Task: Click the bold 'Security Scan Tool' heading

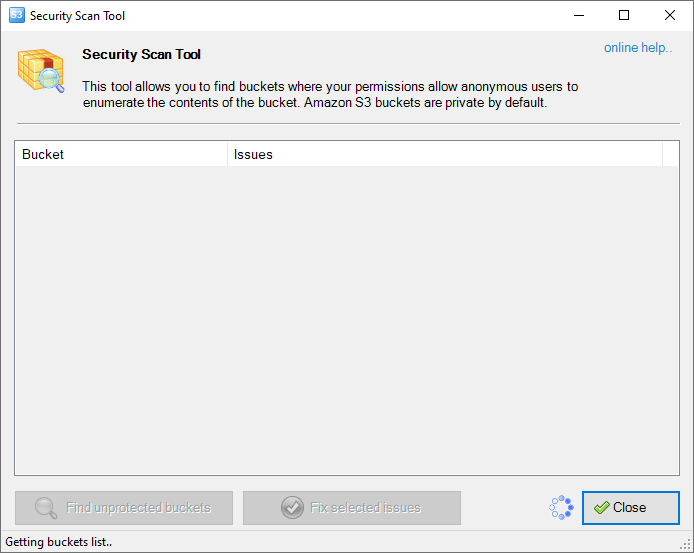Action: [x=141, y=54]
